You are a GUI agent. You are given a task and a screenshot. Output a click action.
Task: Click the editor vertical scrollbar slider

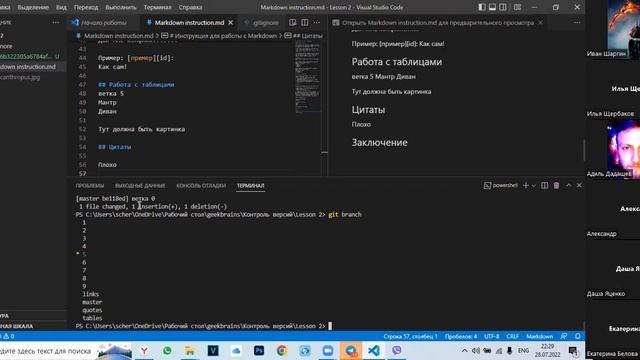point(324,153)
